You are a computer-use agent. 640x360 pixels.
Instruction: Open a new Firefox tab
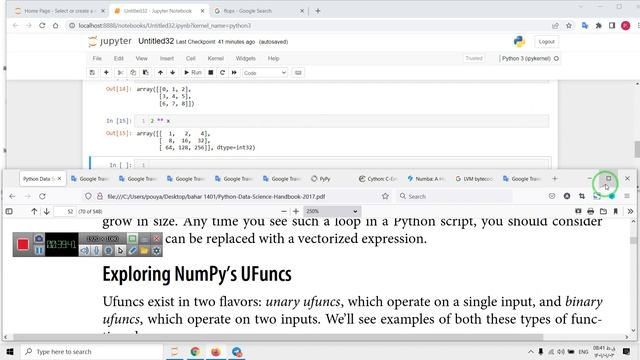[x=554, y=179]
